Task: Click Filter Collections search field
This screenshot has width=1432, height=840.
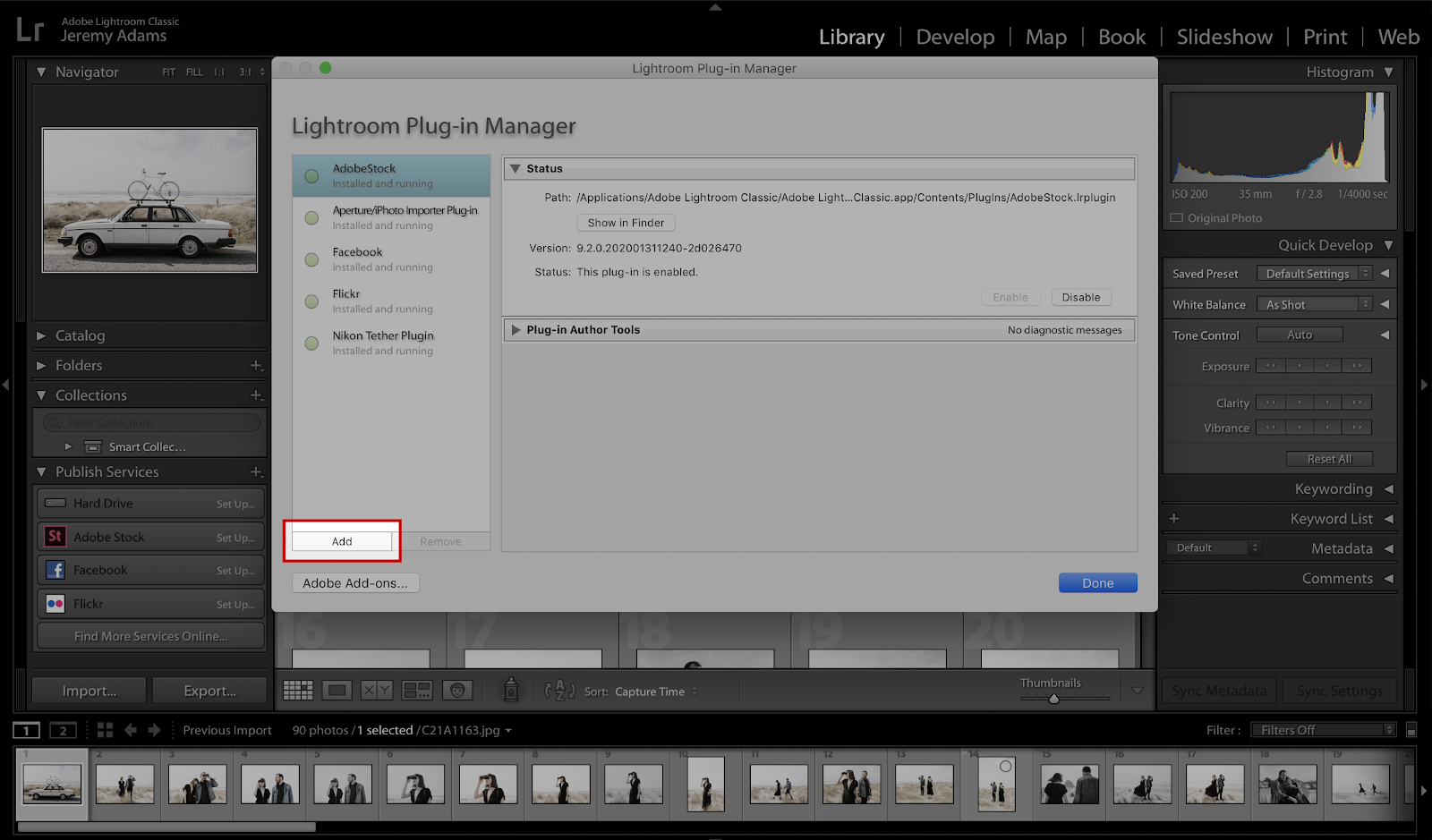Action: pyautogui.click(x=152, y=422)
